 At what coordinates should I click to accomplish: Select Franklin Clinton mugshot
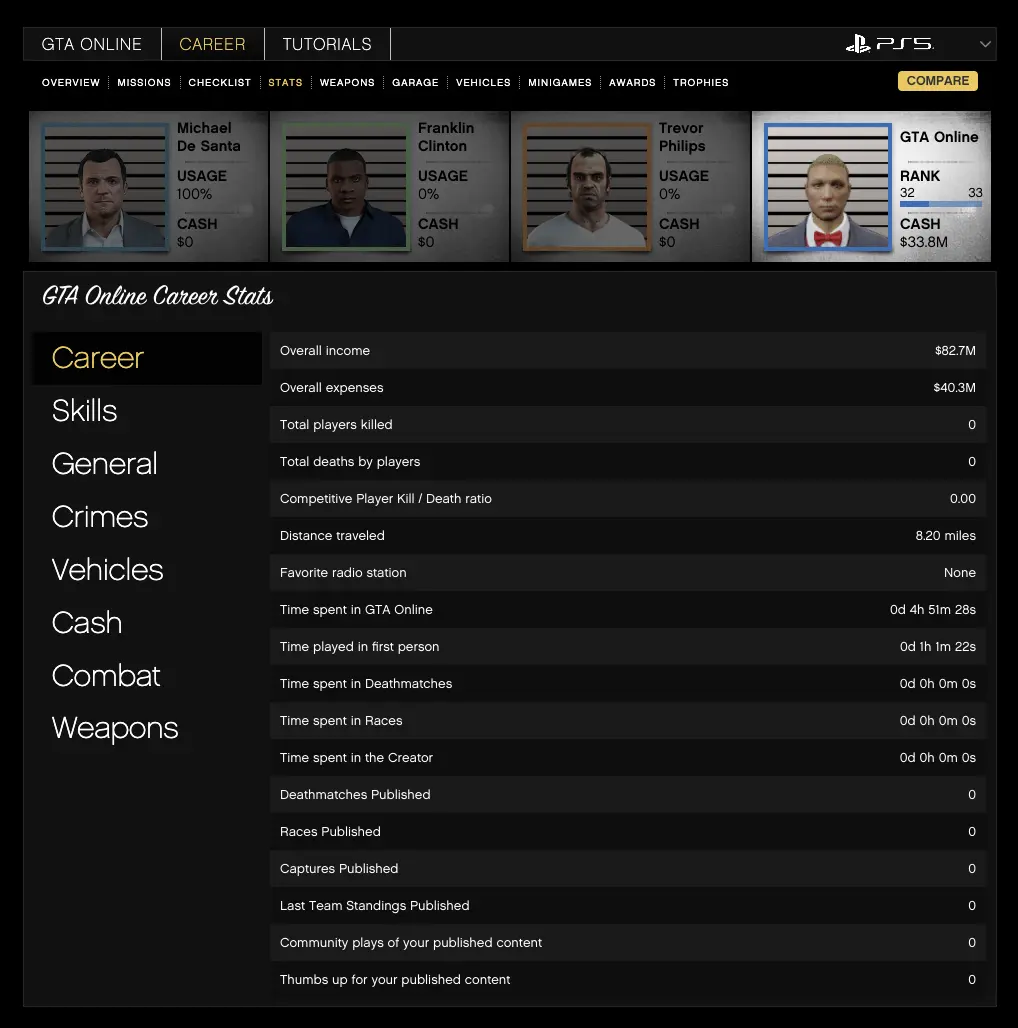coord(345,187)
